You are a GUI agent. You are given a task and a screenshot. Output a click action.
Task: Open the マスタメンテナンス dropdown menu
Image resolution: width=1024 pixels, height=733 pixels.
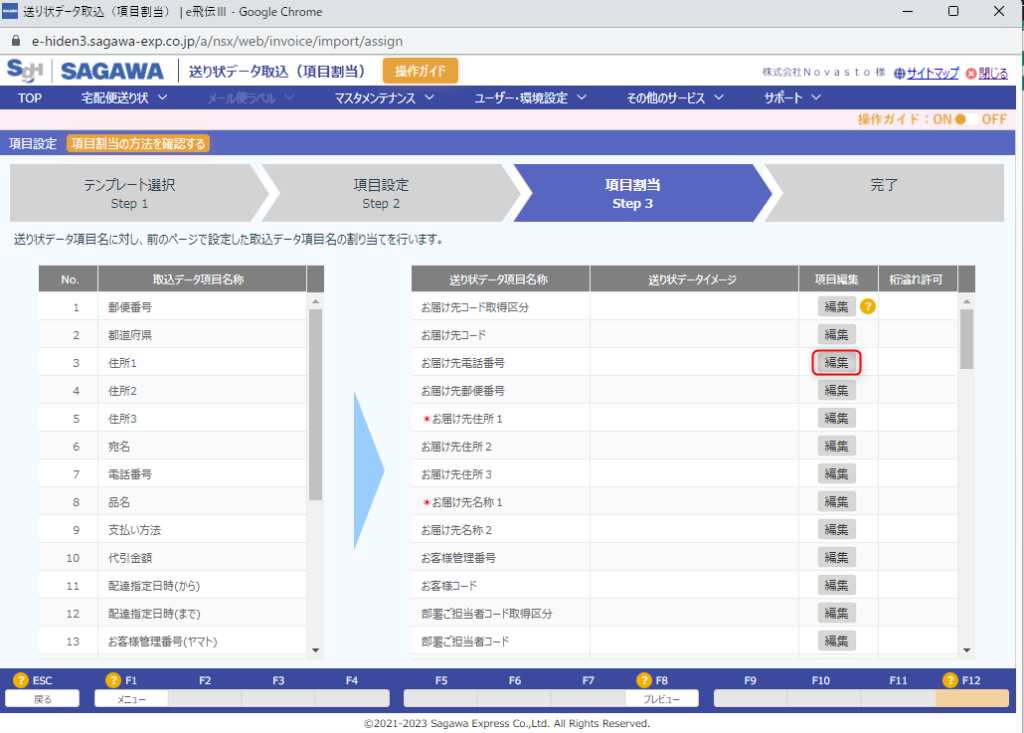[384, 98]
